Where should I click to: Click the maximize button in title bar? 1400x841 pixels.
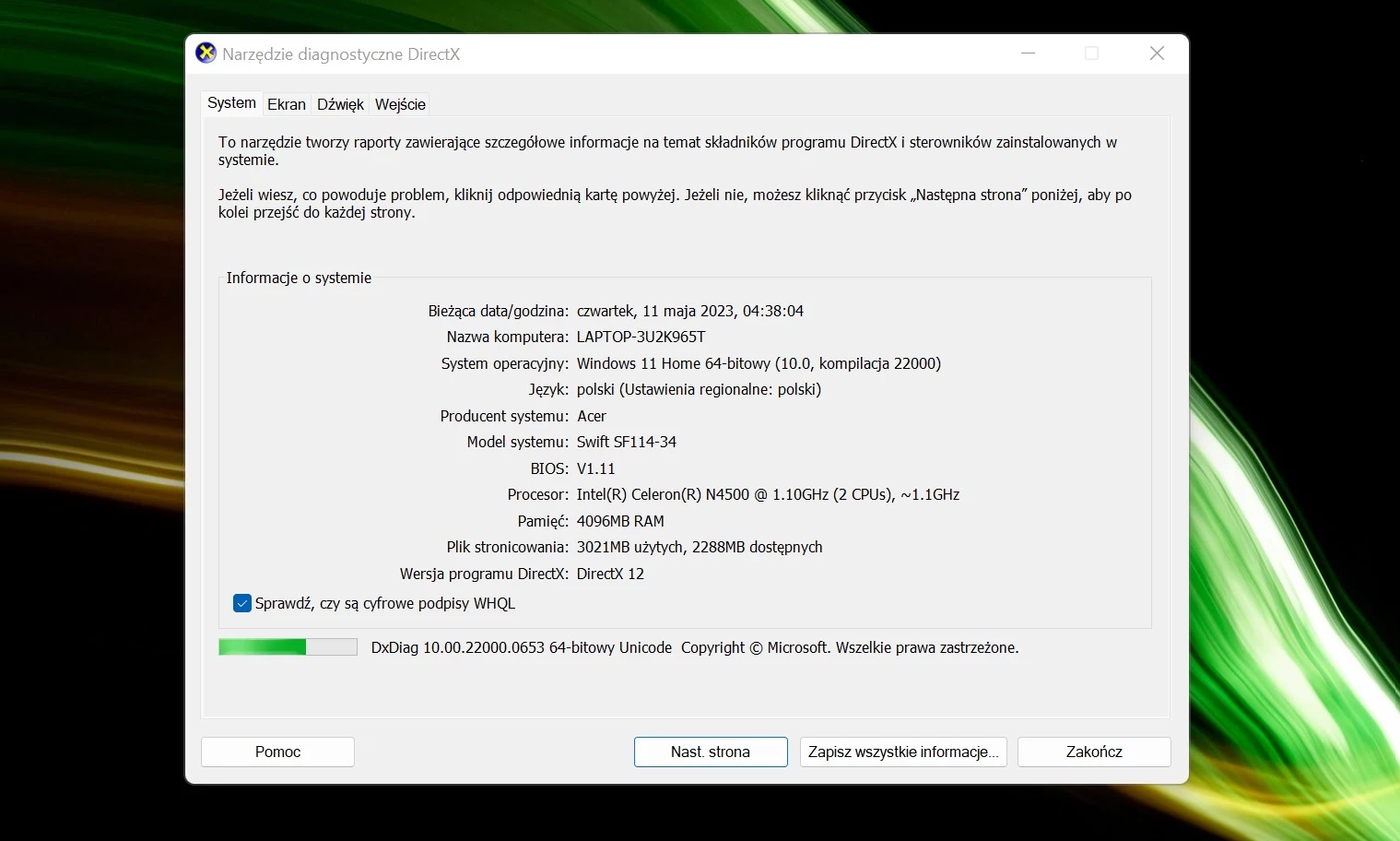pos(1092,53)
